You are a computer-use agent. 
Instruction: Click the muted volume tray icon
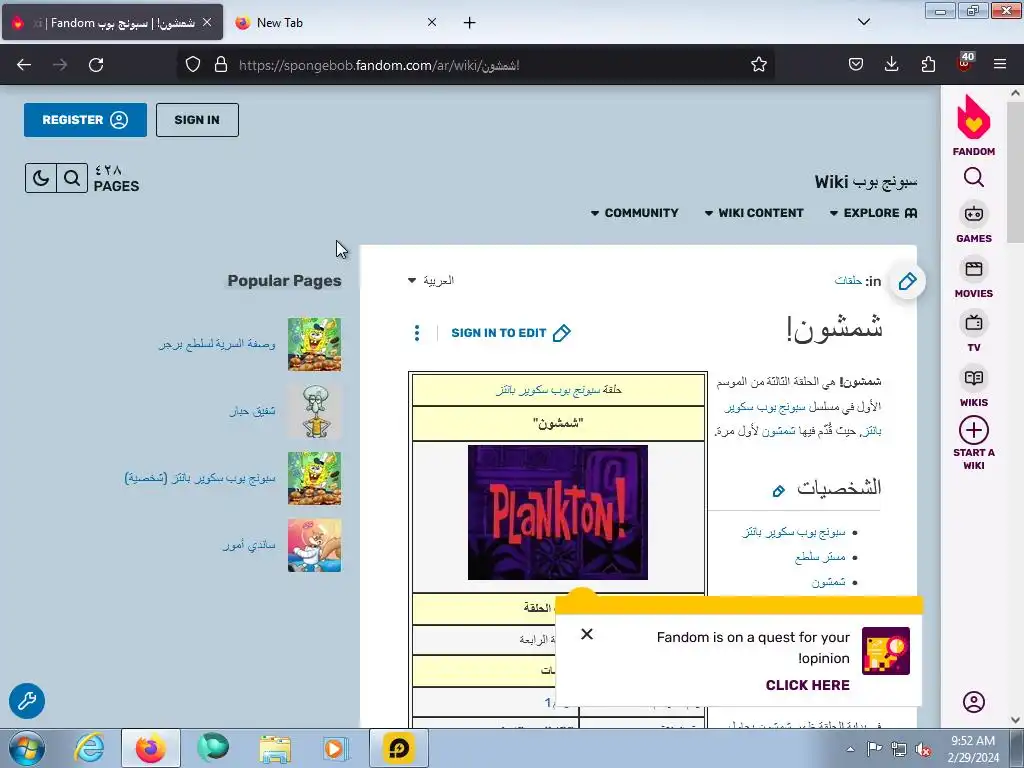pyautogui.click(x=923, y=750)
